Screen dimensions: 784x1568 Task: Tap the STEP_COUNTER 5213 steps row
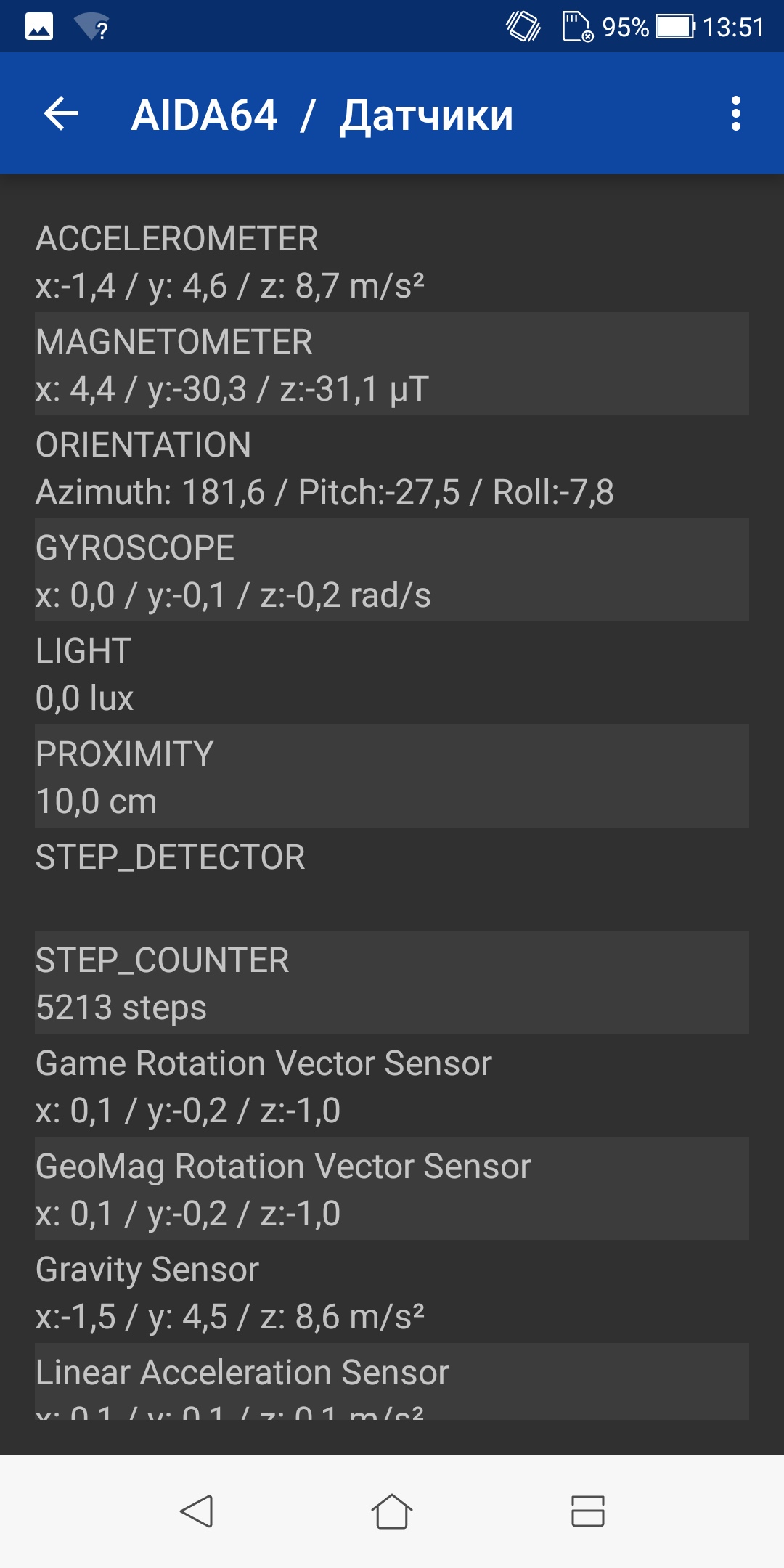[x=392, y=982]
